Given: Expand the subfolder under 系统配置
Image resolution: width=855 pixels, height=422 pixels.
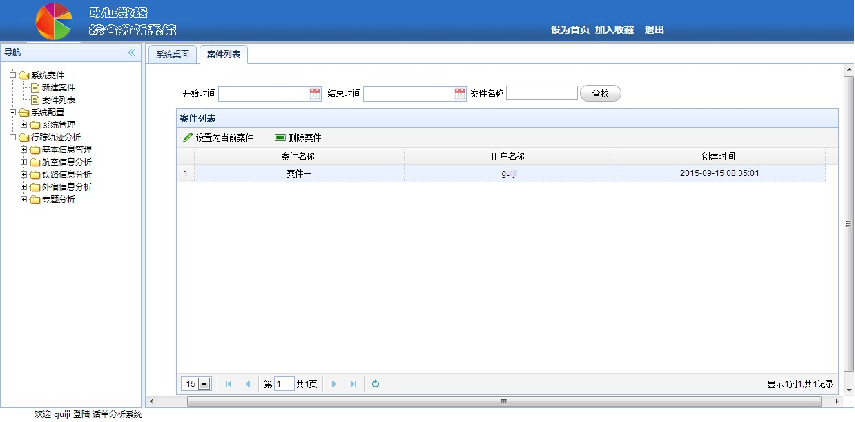Looking at the screenshot, I should (x=24, y=125).
